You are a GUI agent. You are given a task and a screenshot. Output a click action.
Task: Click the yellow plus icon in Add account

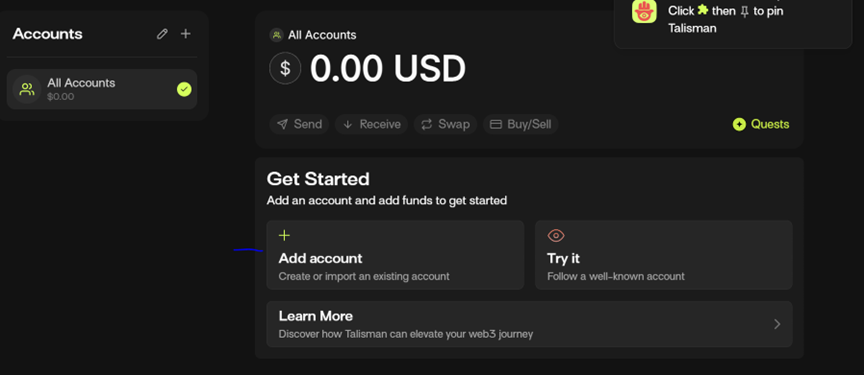(284, 236)
